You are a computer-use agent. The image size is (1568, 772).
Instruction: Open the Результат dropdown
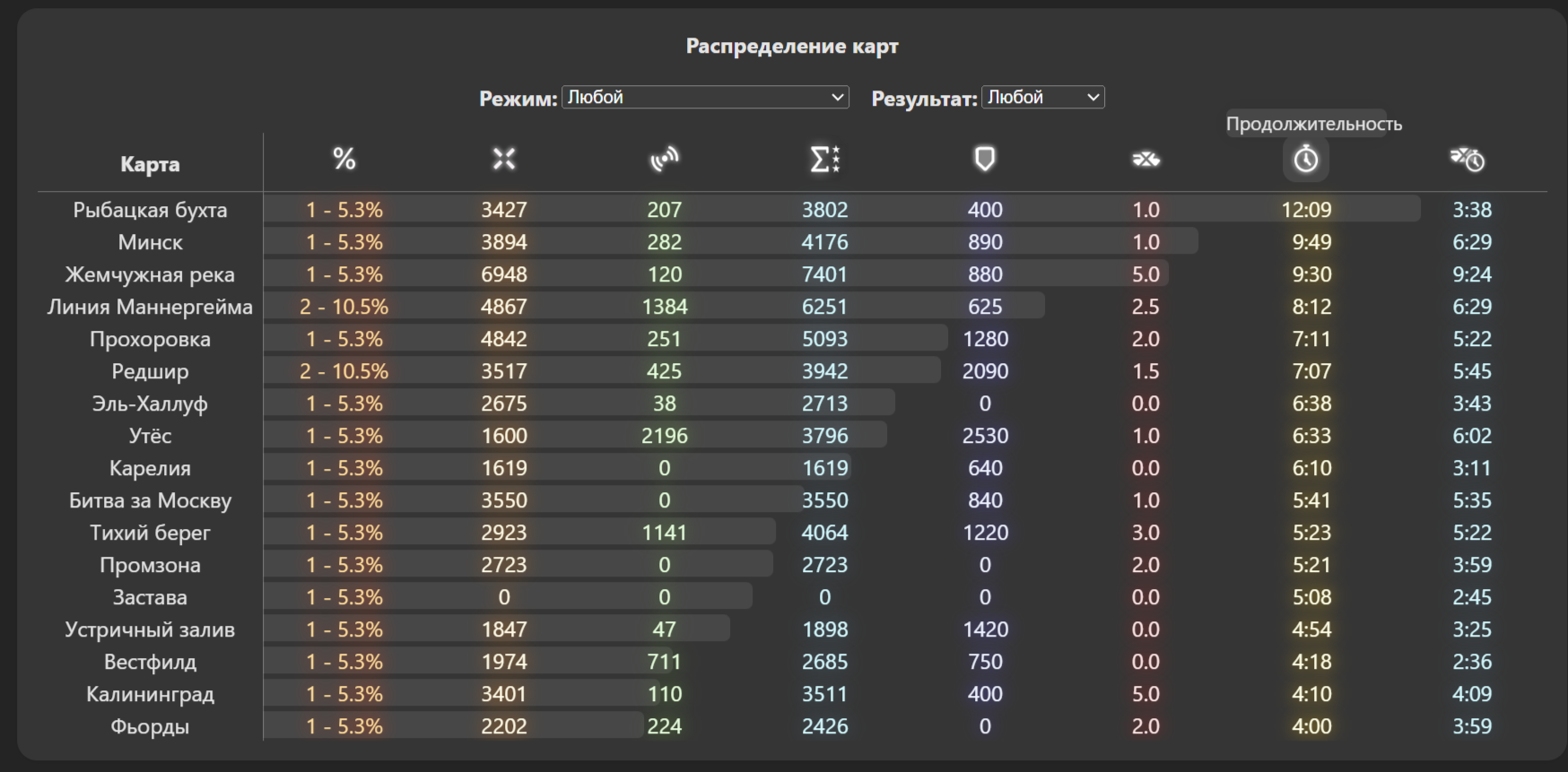tap(1043, 97)
